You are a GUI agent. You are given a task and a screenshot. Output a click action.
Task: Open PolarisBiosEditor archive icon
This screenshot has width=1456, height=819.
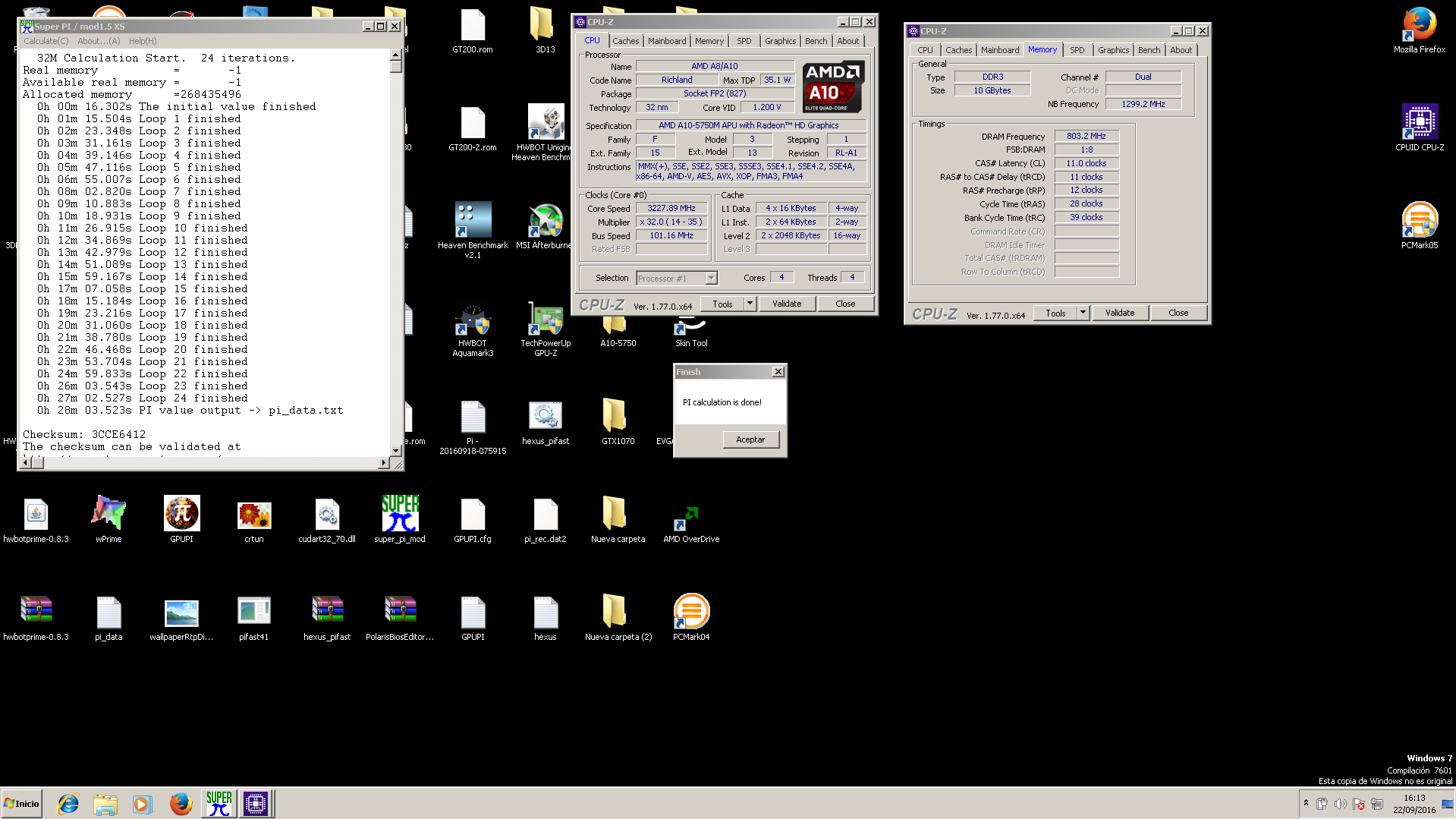400,618
